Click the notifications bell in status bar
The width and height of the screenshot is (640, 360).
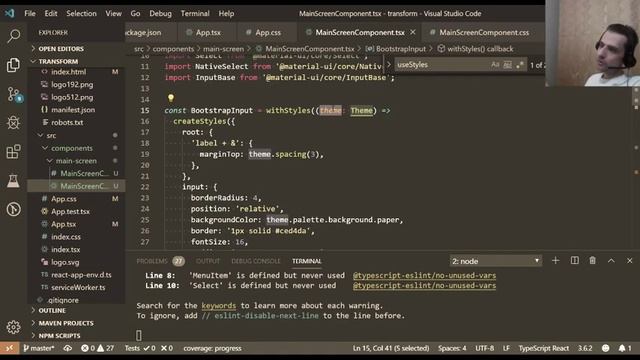(x=624, y=348)
